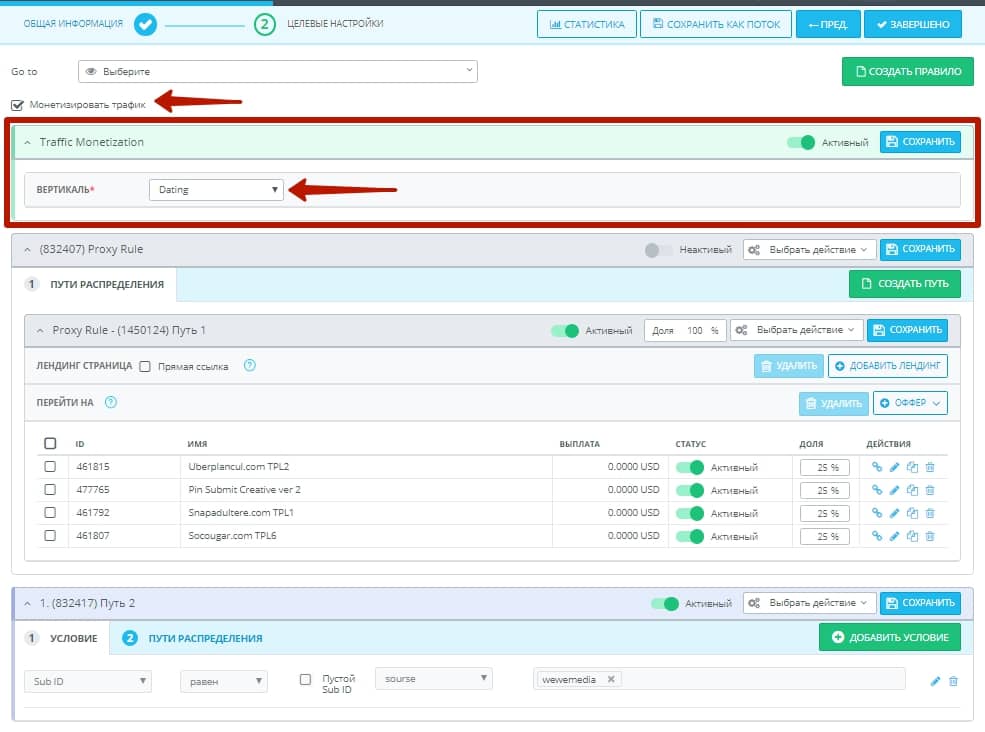The height and width of the screenshot is (732, 985).
Task: Open ВЕРТИКАЛЬ Dating dropdown
Action: (216, 190)
